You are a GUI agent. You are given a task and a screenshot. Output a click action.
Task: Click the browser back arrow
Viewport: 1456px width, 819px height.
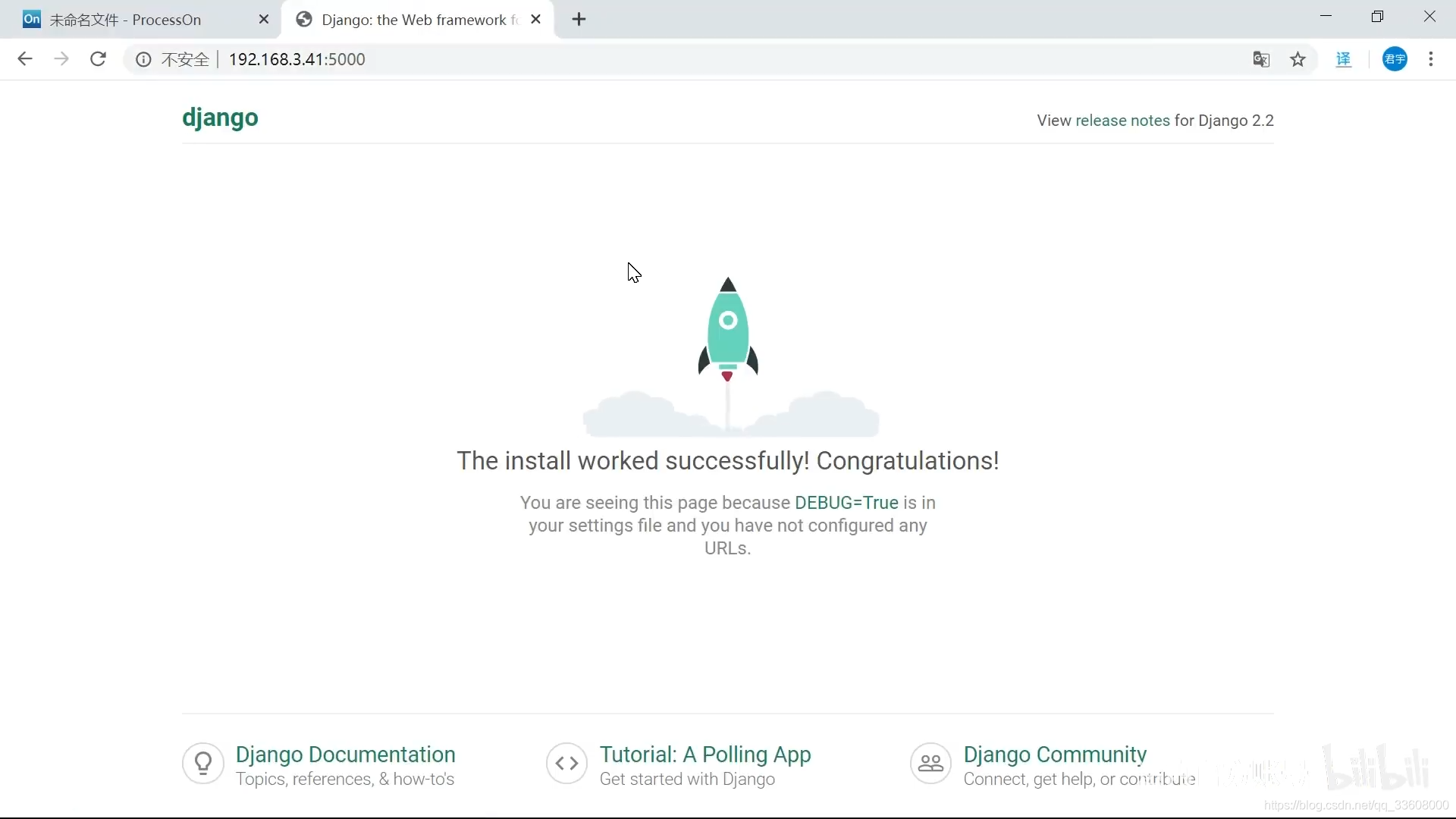[x=25, y=59]
